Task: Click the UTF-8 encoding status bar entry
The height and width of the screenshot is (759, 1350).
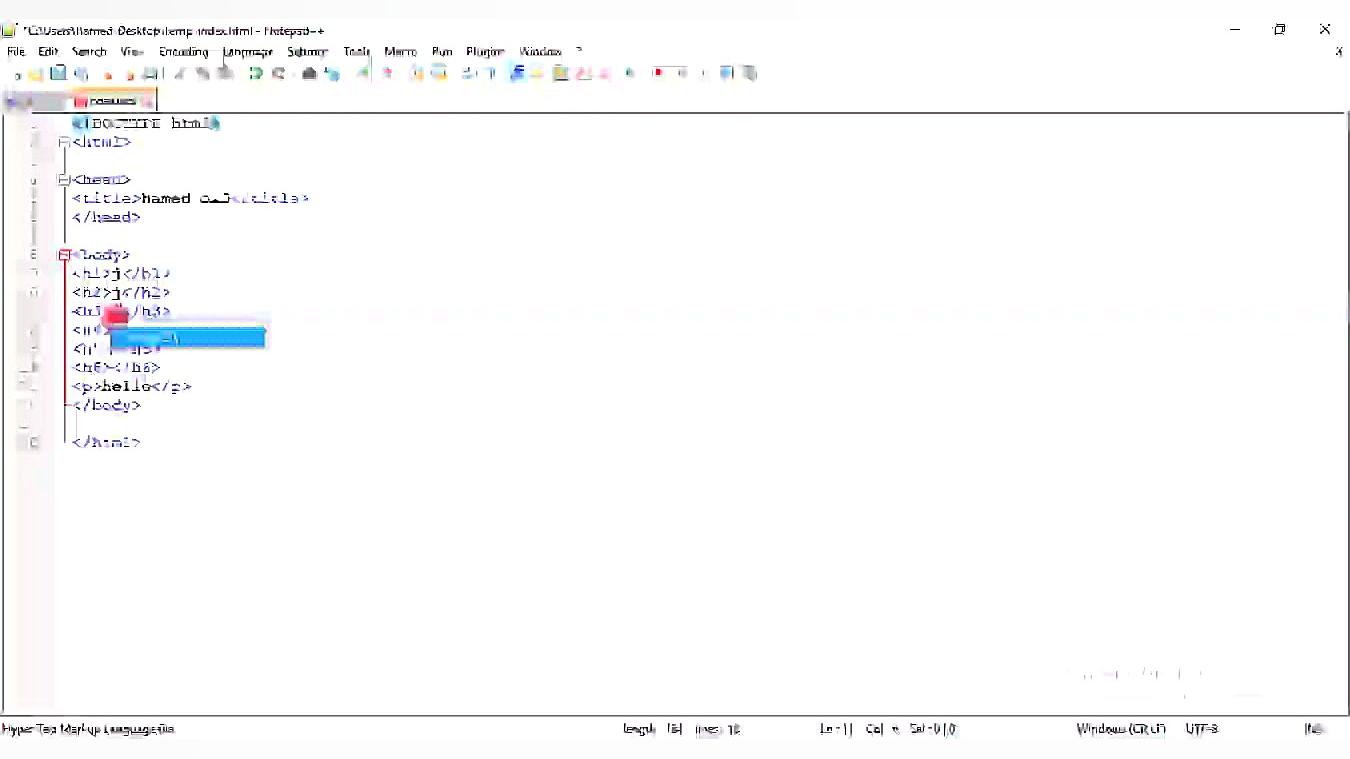Action: click(1202, 729)
